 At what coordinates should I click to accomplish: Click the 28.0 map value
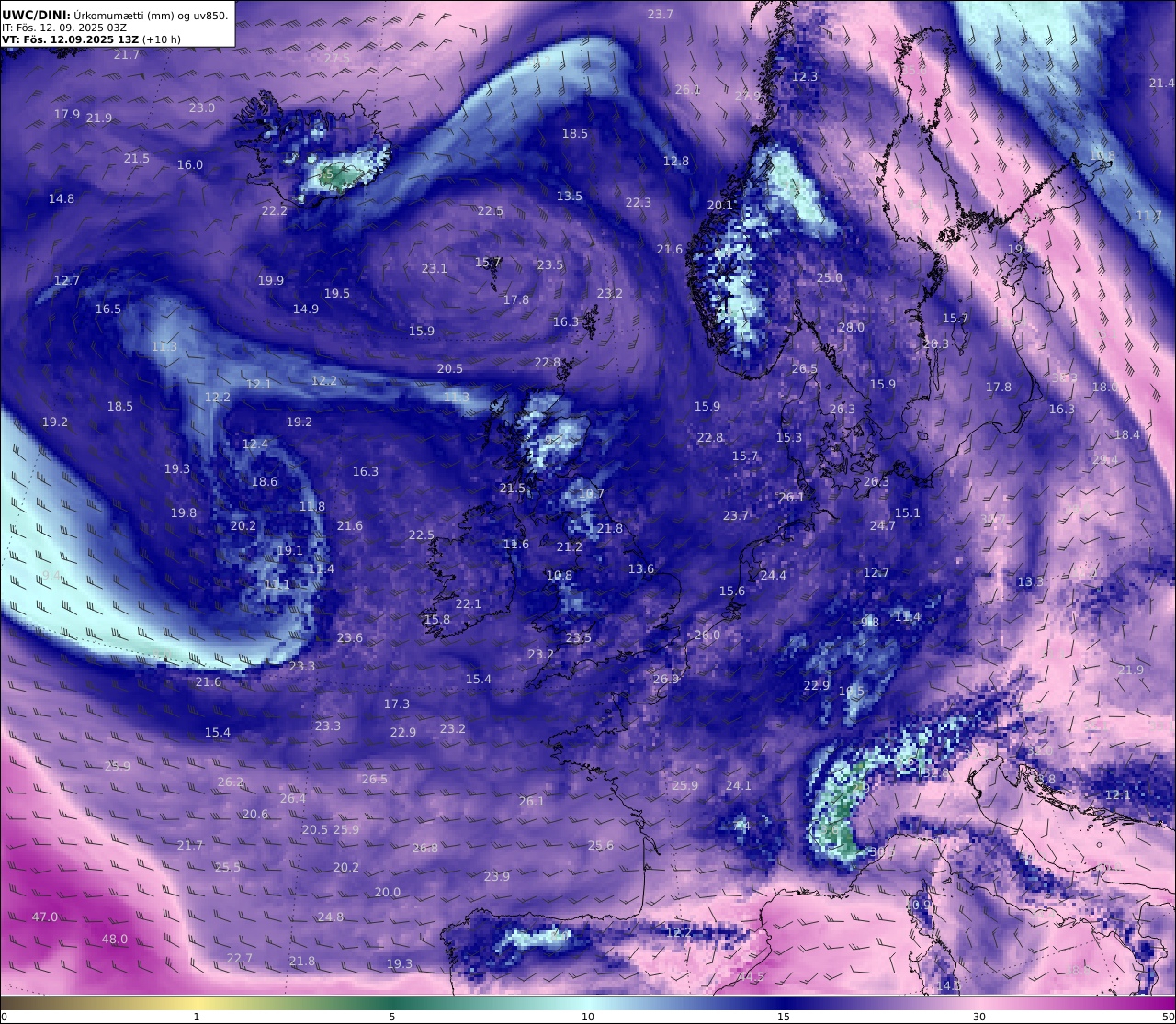coord(852,328)
